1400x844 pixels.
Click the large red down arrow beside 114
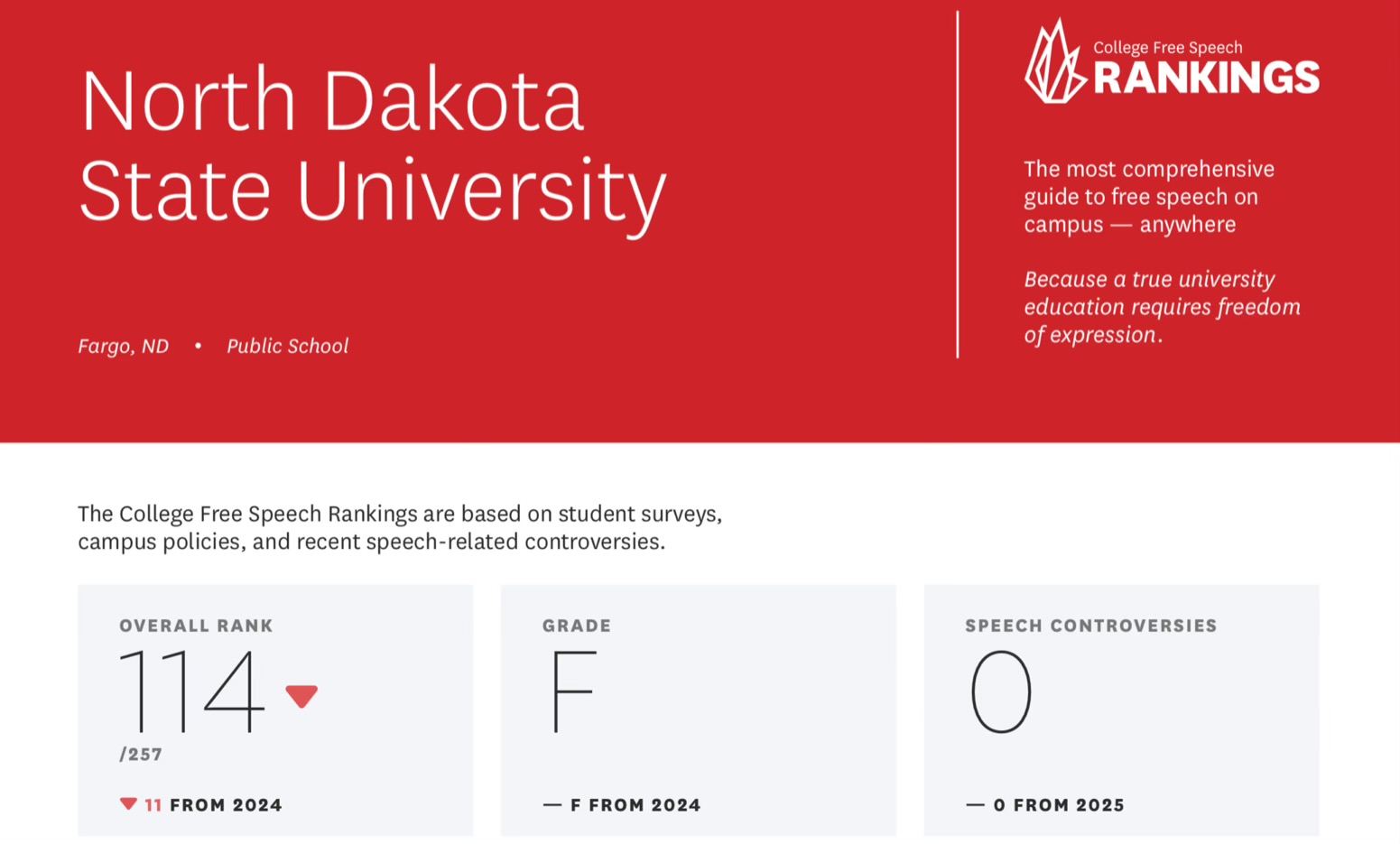tap(301, 696)
